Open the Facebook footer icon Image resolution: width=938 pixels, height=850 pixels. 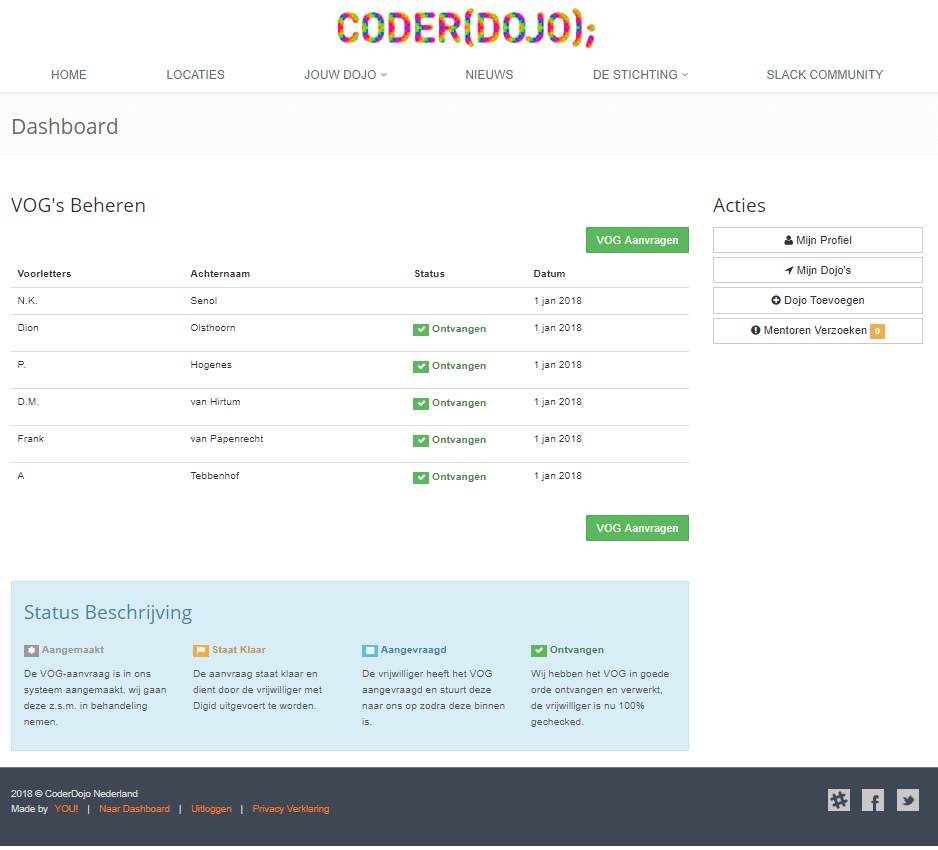[x=873, y=800]
